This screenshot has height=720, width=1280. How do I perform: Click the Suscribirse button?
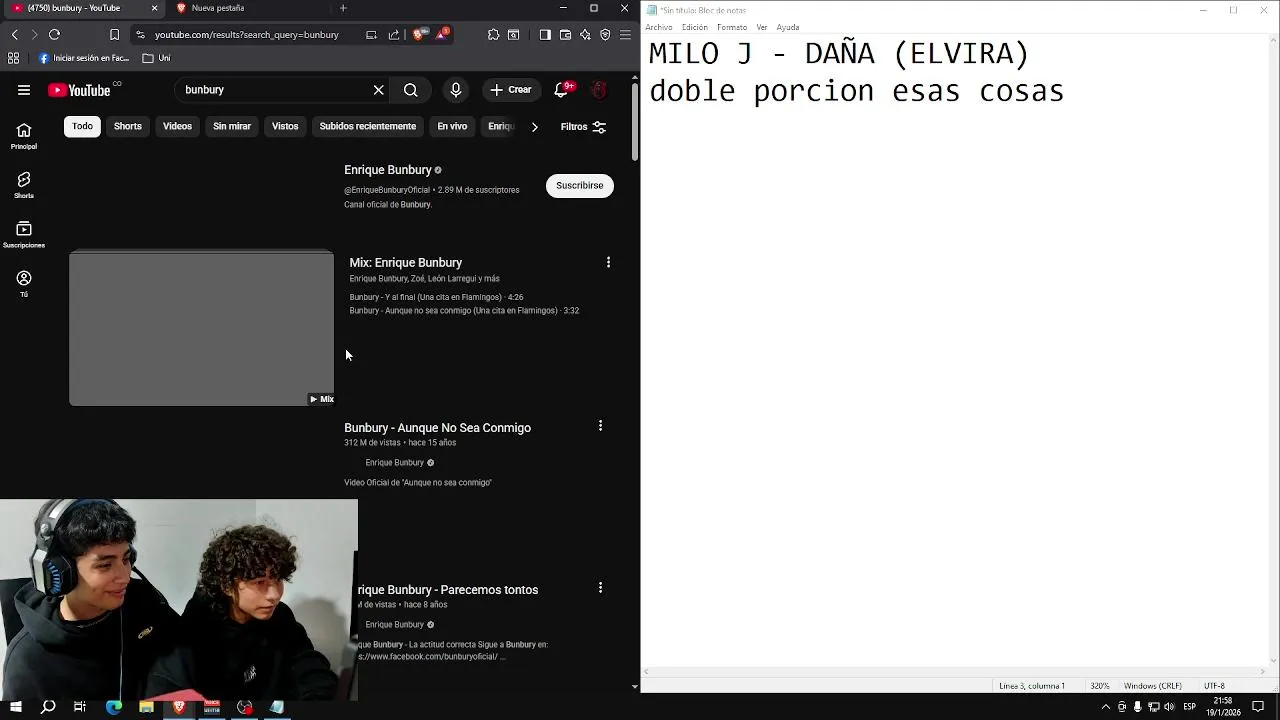pos(580,185)
